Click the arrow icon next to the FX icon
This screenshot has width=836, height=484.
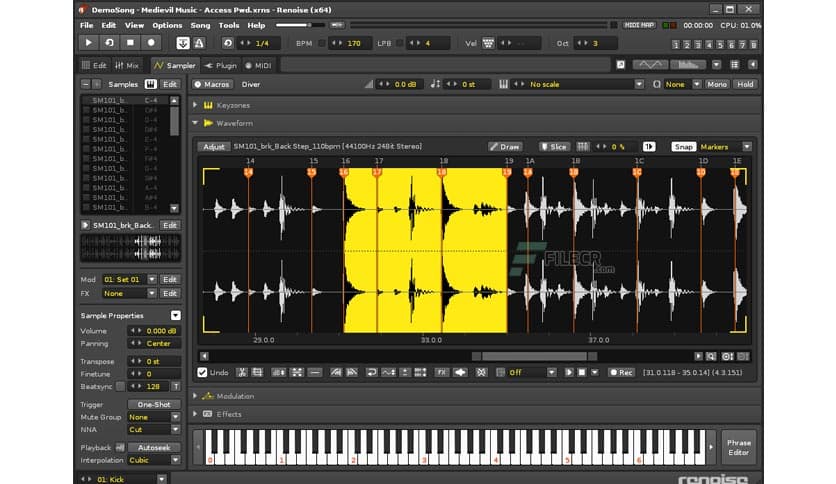pos(461,373)
